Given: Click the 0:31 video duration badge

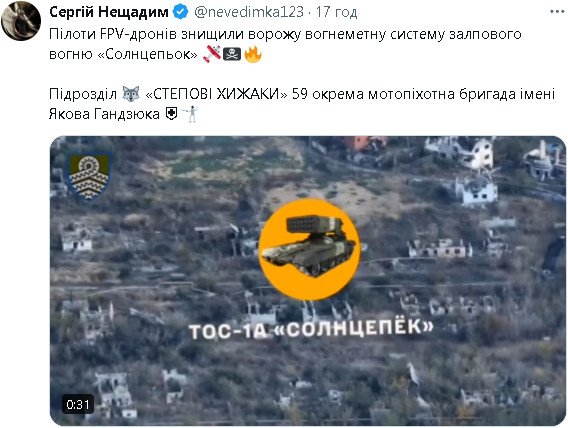Looking at the screenshot, I should 78,404.
